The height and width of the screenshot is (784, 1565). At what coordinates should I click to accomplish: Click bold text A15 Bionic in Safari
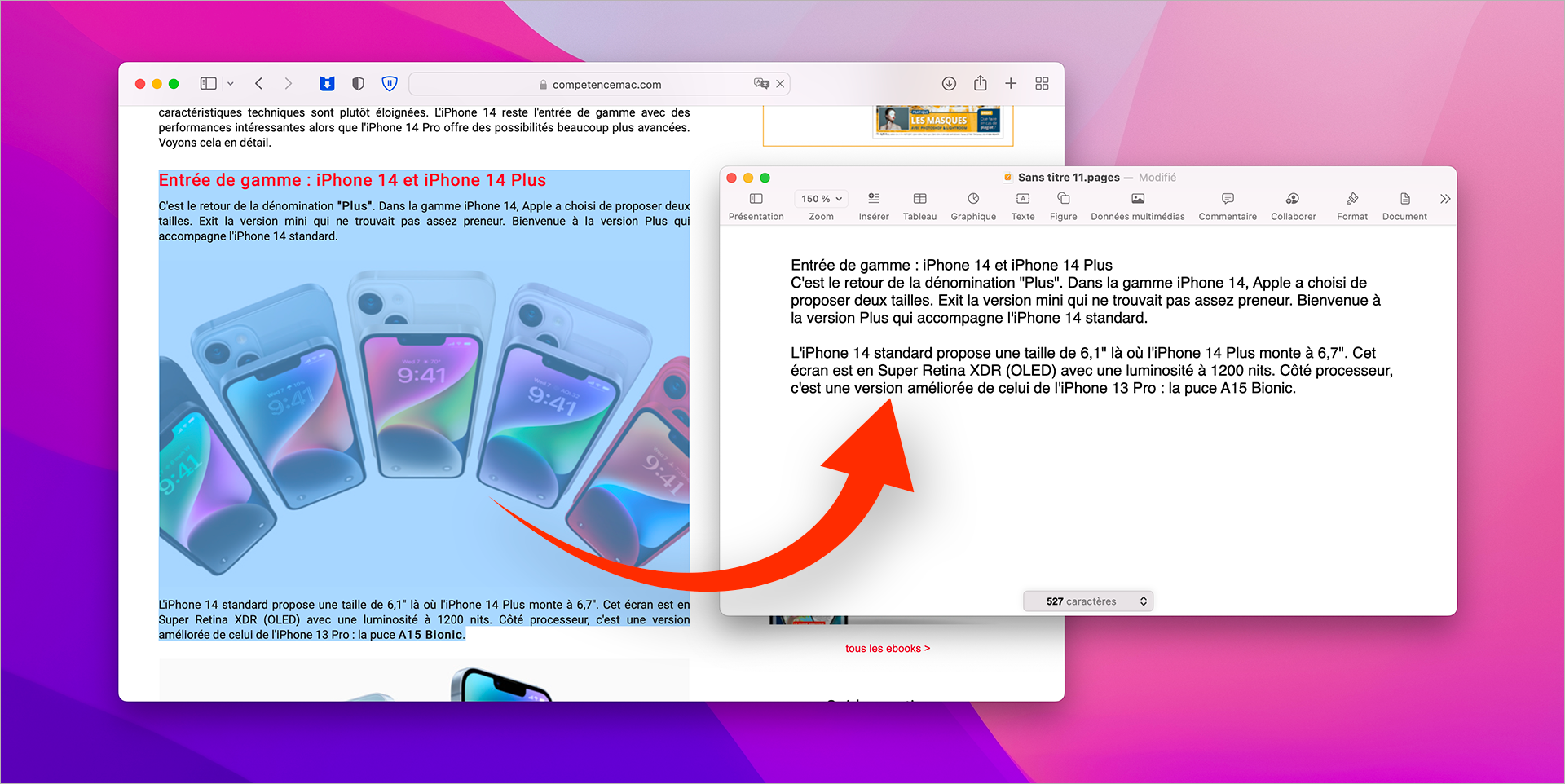[431, 635]
